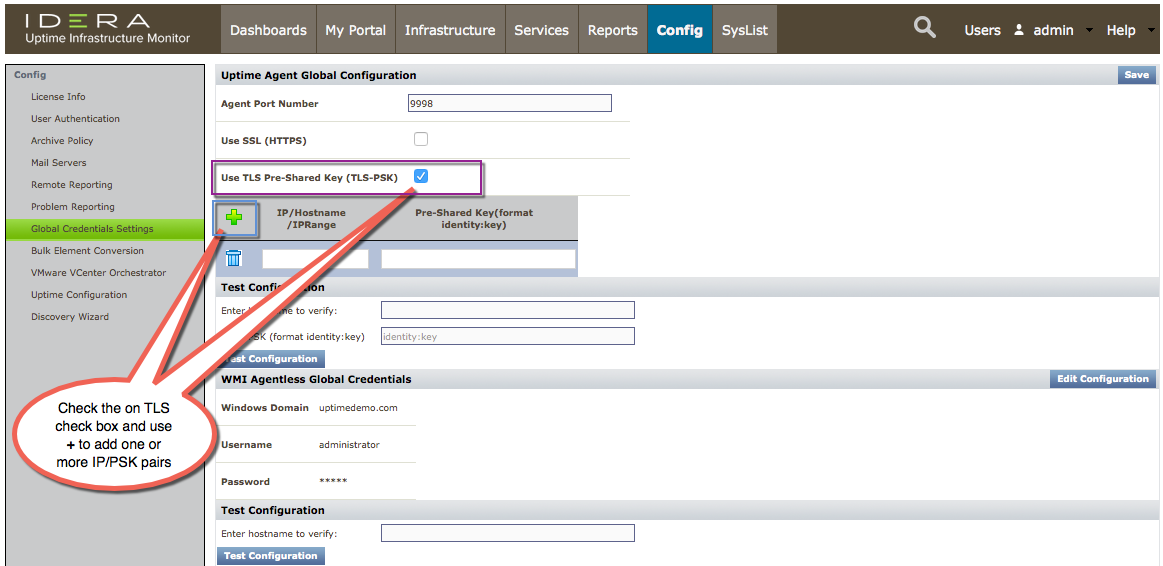Open Problem Reporting page
The height and width of the screenshot is (566, 1163).
pyautogui.click(x=73, y=206)
